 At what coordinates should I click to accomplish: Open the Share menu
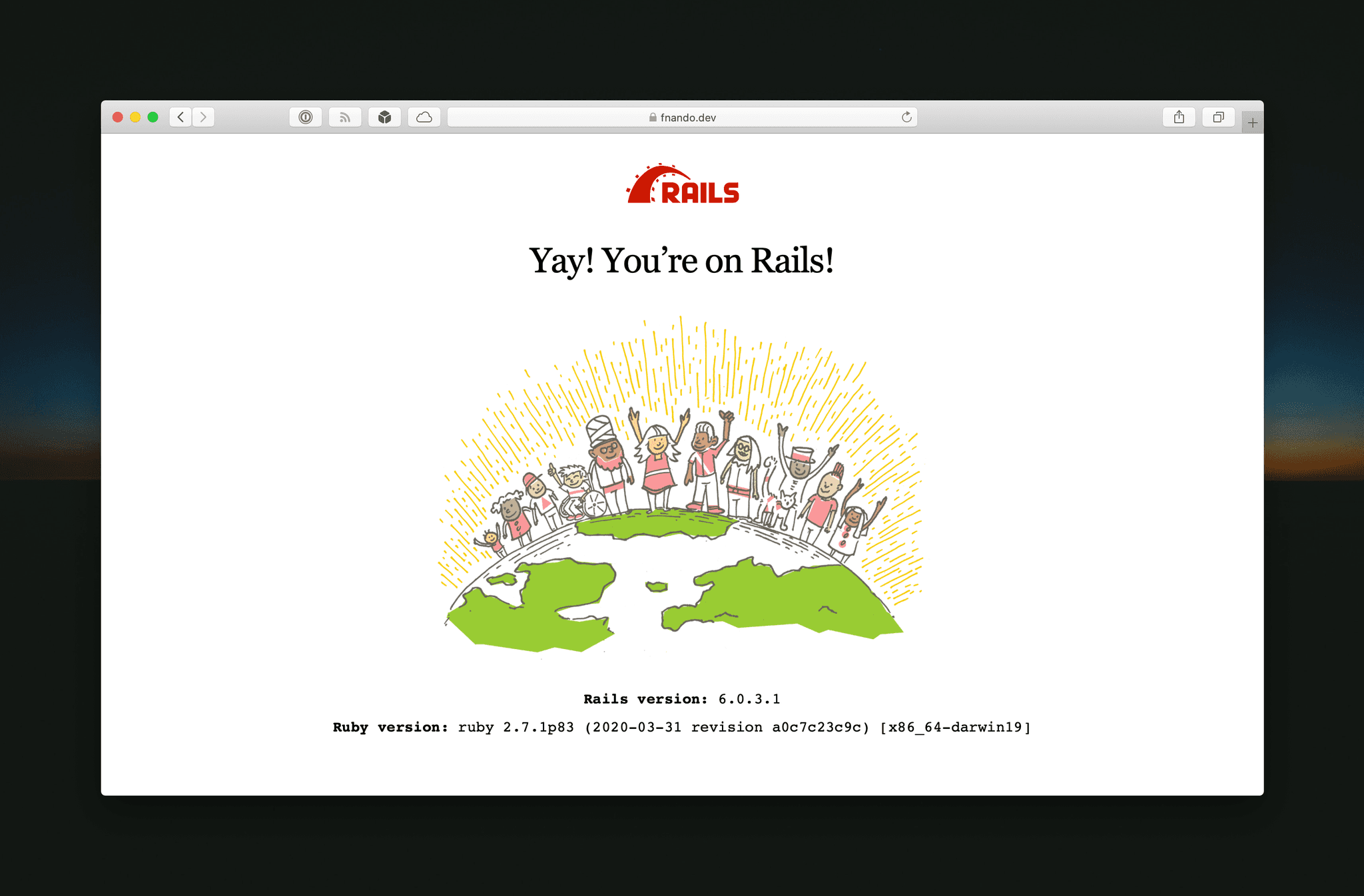pos(1179,117)
